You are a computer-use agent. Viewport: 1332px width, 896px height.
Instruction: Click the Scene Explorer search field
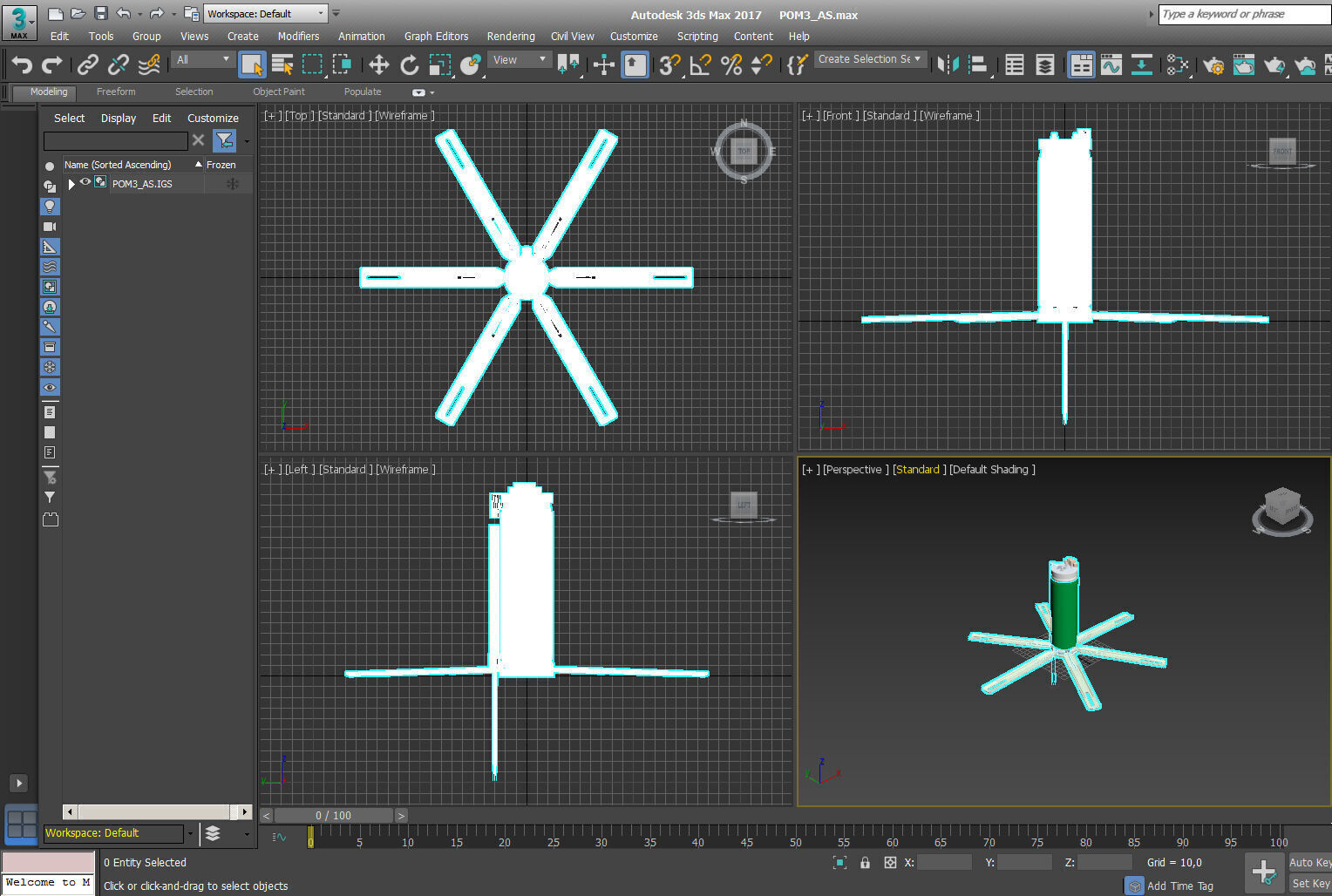tap(115, 140)
